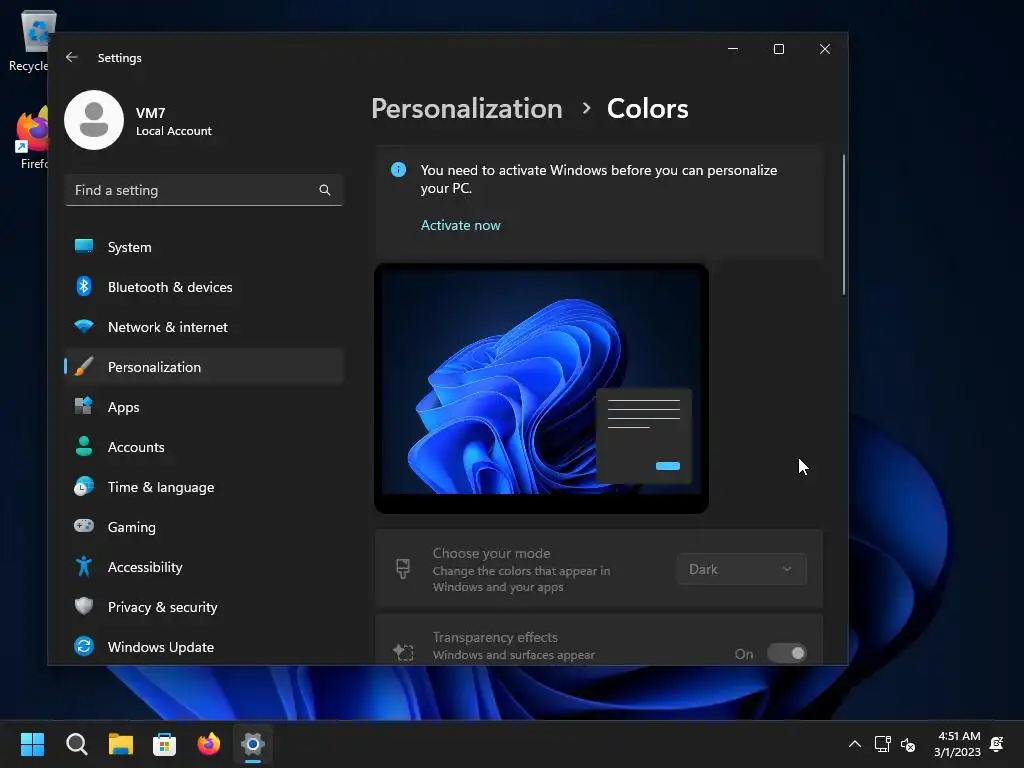Open the clock and date flyout

957,744
